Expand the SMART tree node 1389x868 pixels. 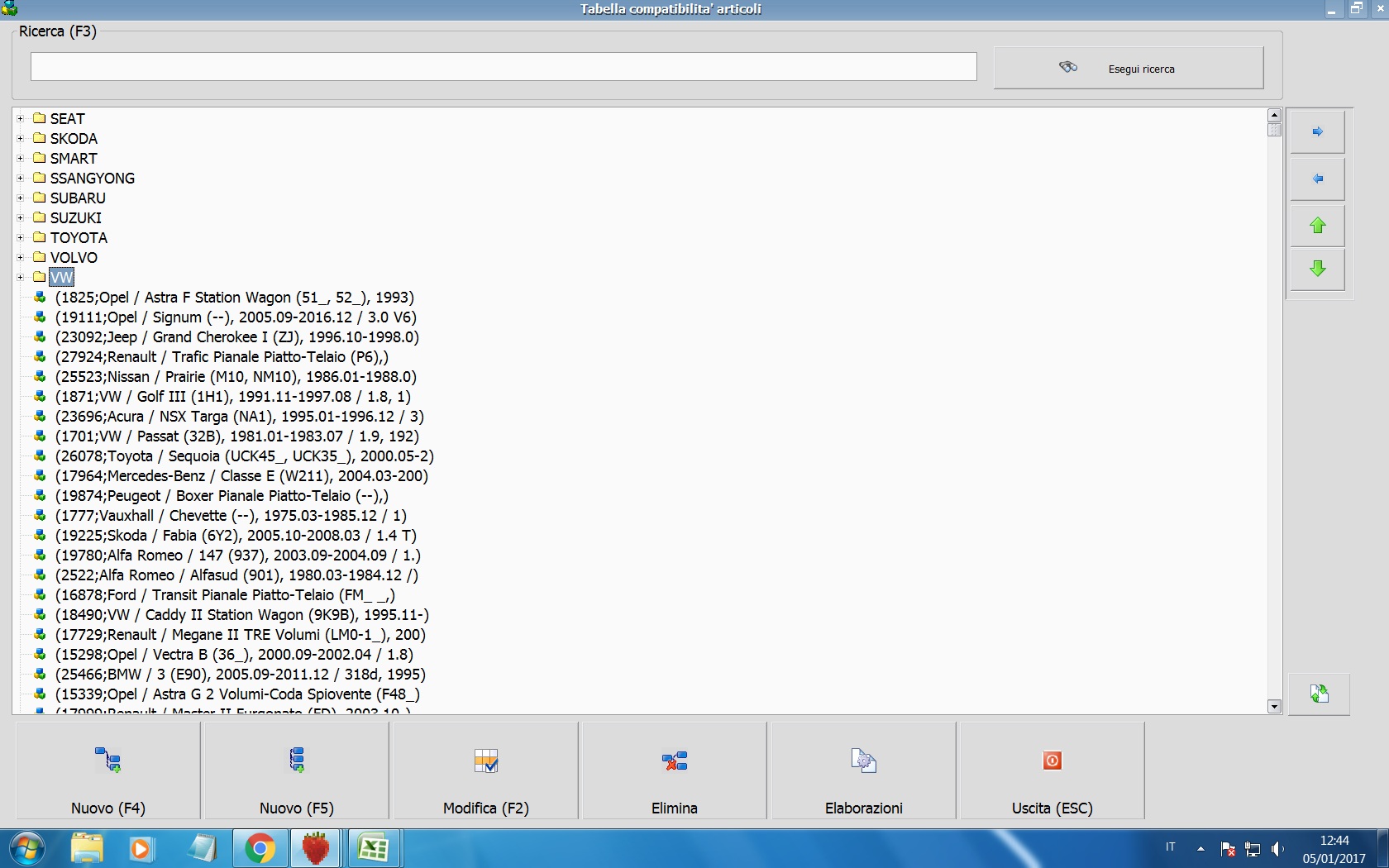click(21, 158)
